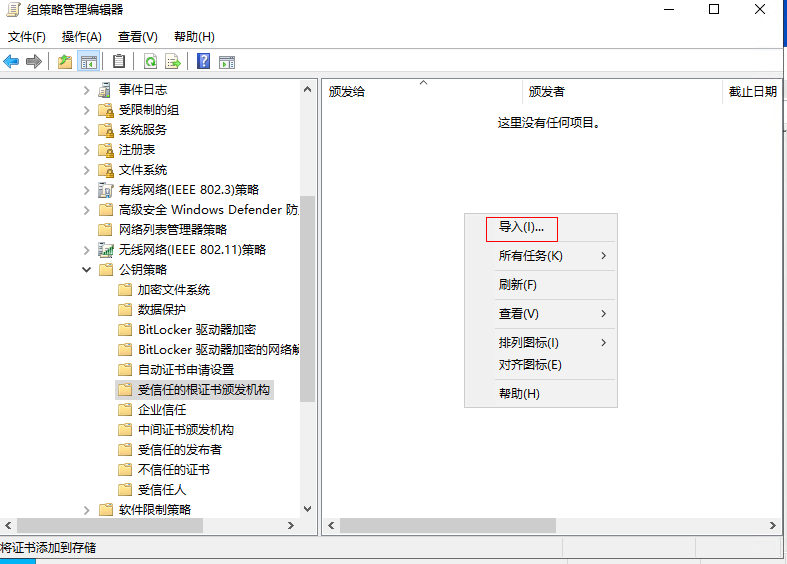The height and width of the screenshot is (564, 787).
Task: Select BitLocker 驱动器加密 tree item
Action: (x=197, y=330)
